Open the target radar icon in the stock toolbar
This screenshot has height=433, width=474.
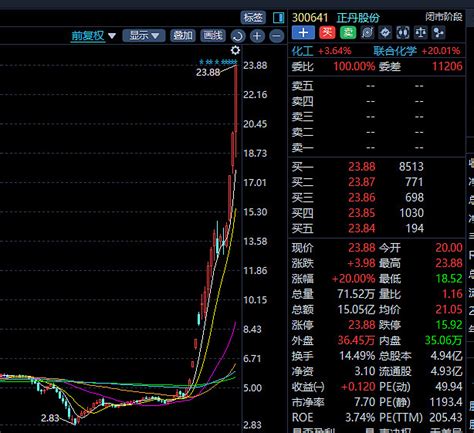click(x=367, y=33)
